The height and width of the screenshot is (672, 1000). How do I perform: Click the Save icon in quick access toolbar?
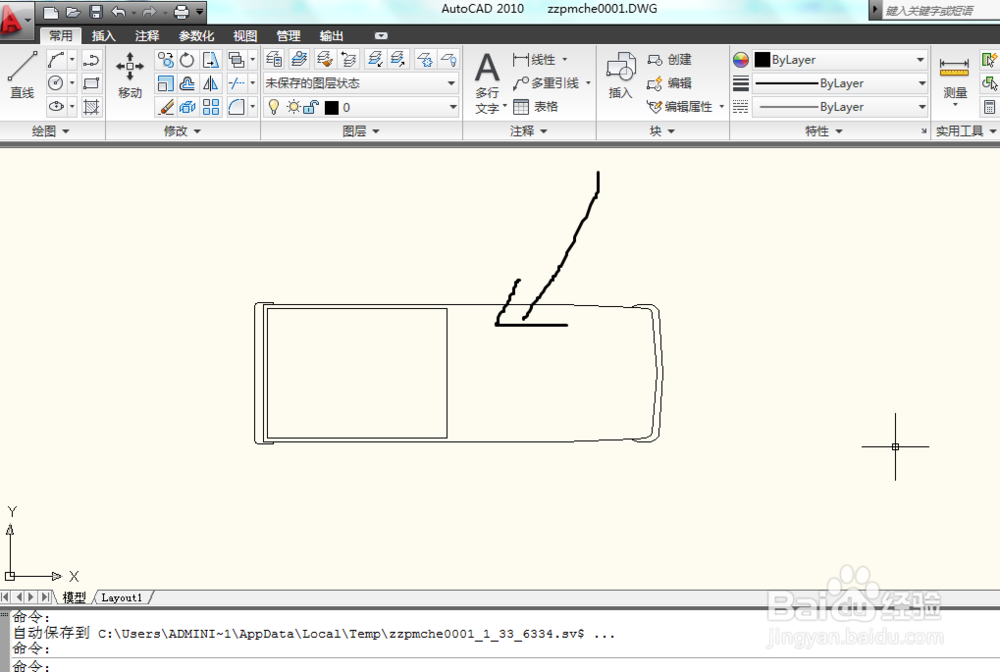[x=96, y=11]
